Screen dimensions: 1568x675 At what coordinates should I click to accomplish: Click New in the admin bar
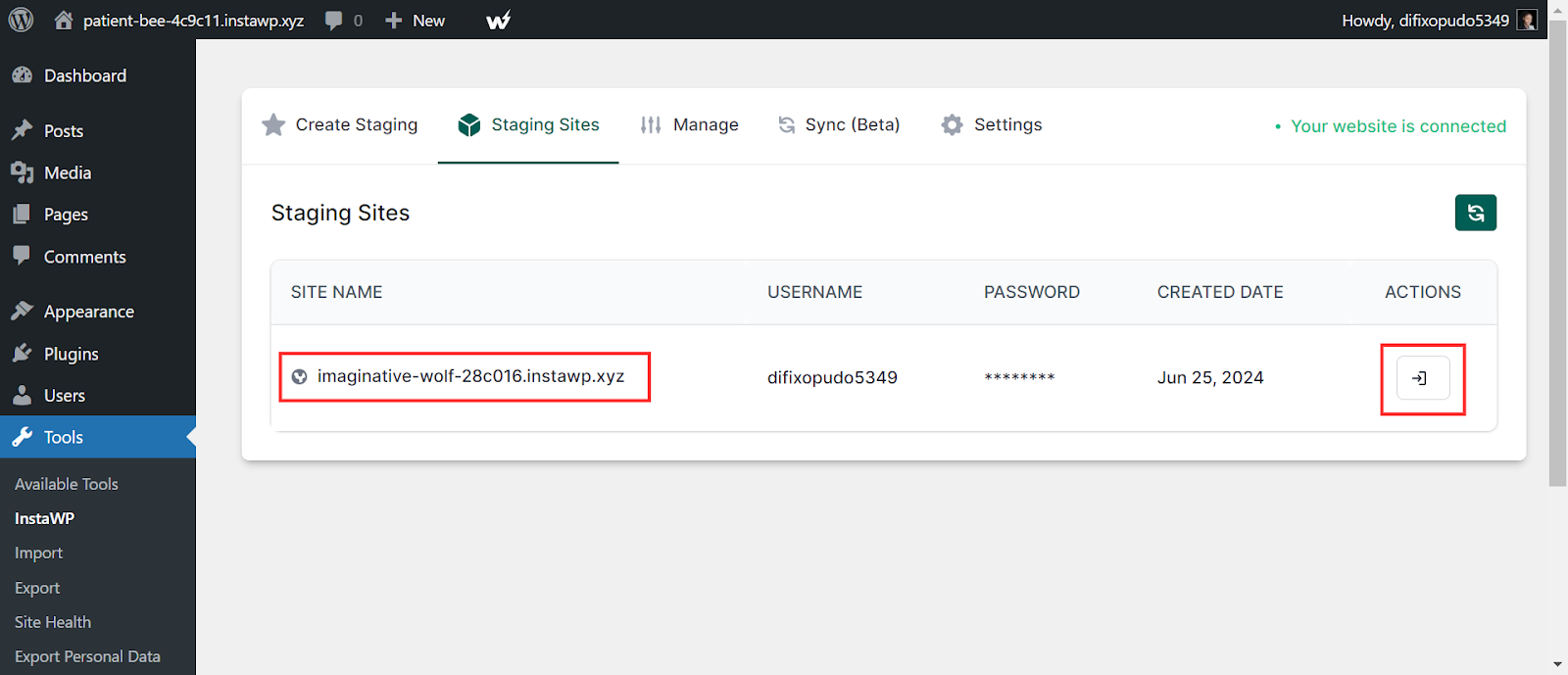pyautogui.click(x=429, y=21)
